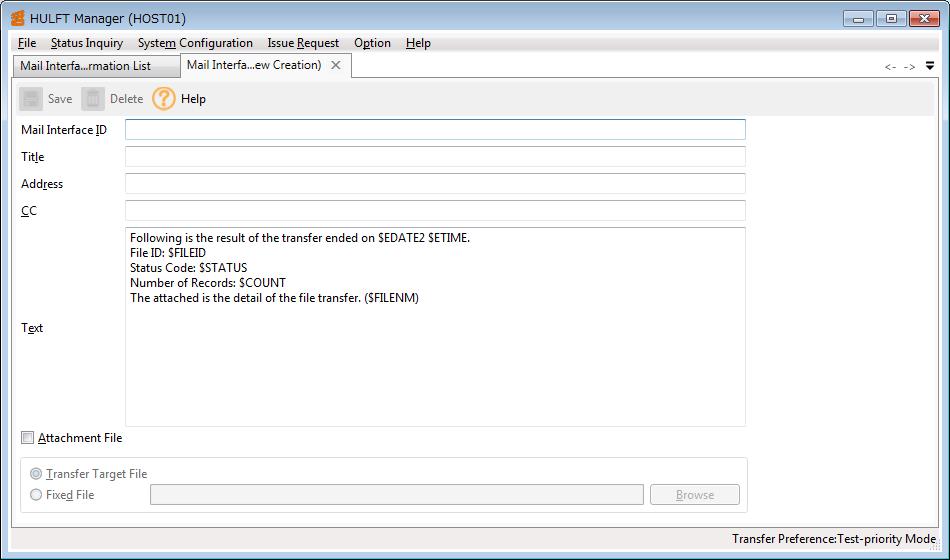Click the 'File ID: $FILEID' line
Screen dimensions: 950x560
coord(168,253)
